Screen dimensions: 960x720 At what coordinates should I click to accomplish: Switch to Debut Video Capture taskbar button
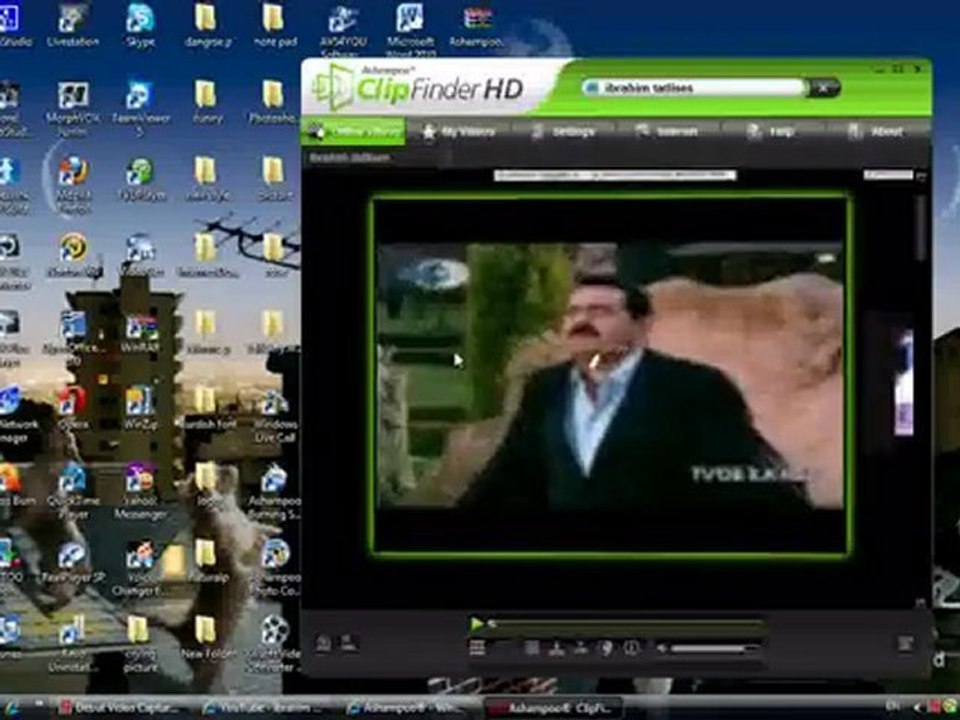click(119, 708)
